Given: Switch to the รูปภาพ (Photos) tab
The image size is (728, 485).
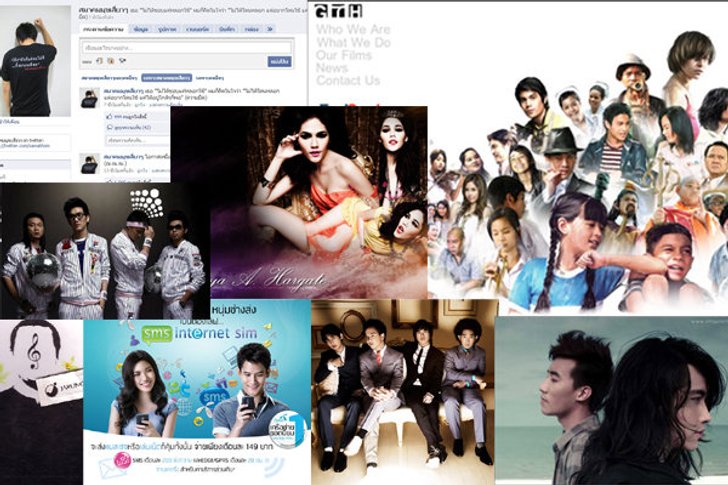Looking at the screenshot, I should [167, 29].
